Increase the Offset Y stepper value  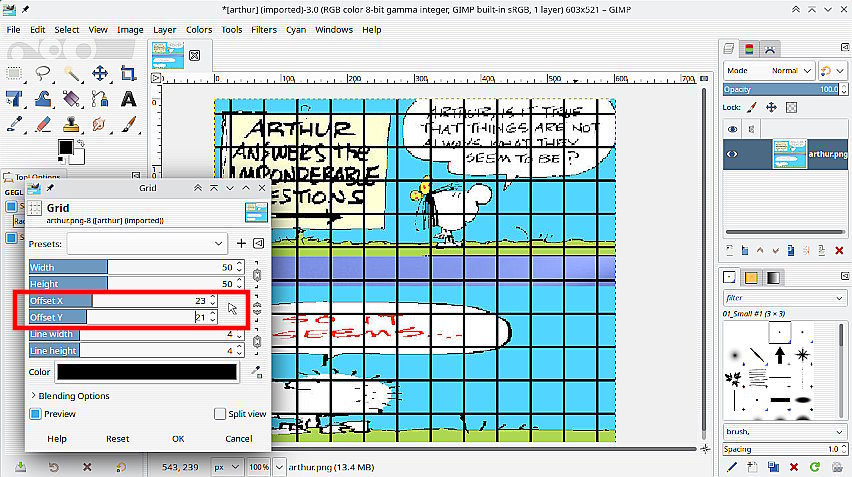[x=213, y=313]
